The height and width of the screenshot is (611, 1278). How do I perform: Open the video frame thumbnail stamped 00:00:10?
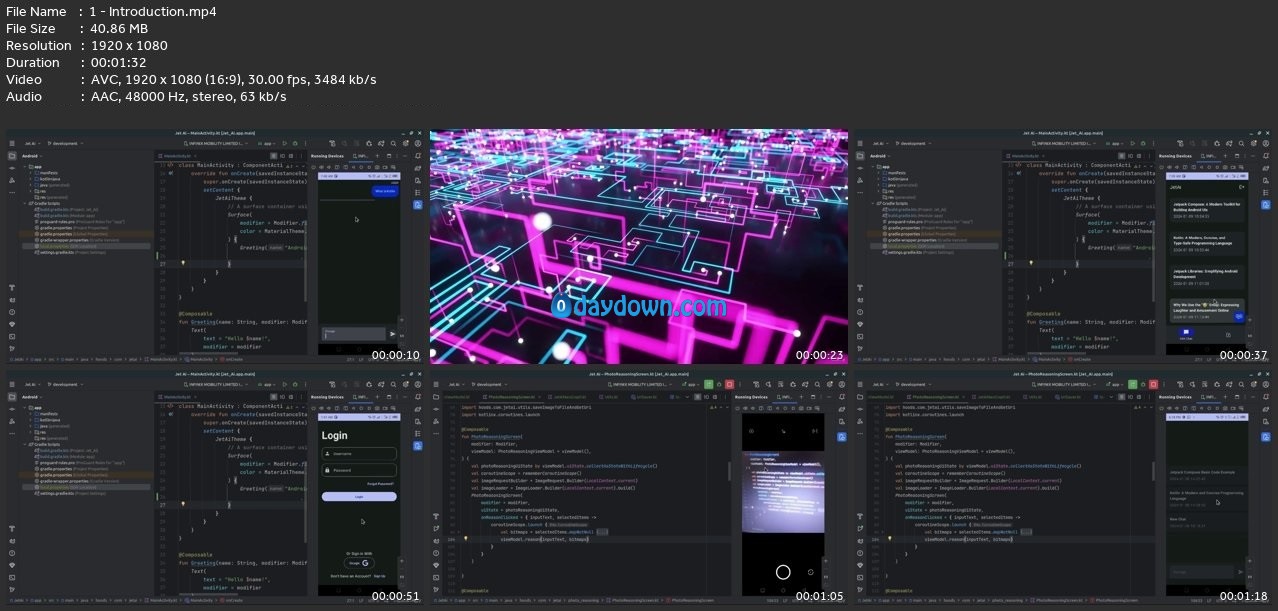point(214,247)
